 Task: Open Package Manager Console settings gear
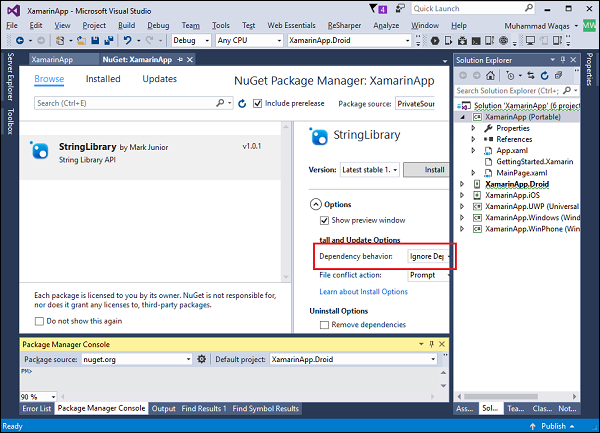(x=202, y=359)
